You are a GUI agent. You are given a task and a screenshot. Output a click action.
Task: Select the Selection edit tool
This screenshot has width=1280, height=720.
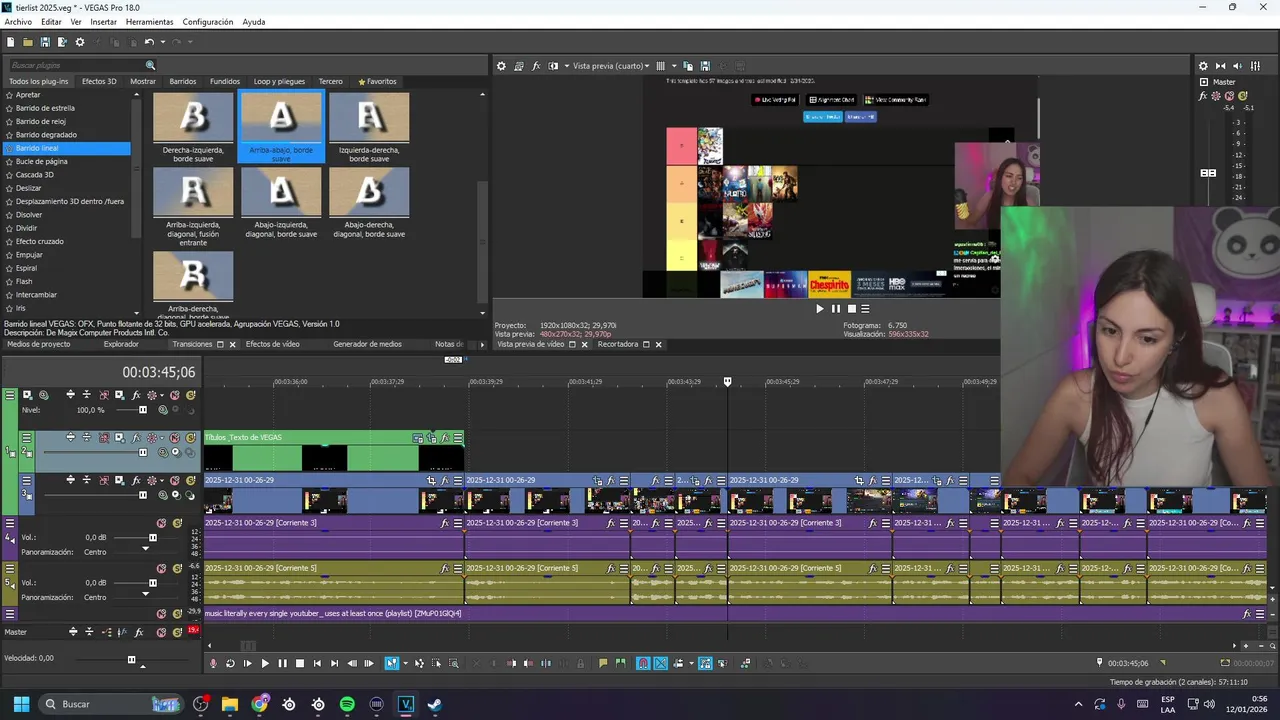[436, 663]
